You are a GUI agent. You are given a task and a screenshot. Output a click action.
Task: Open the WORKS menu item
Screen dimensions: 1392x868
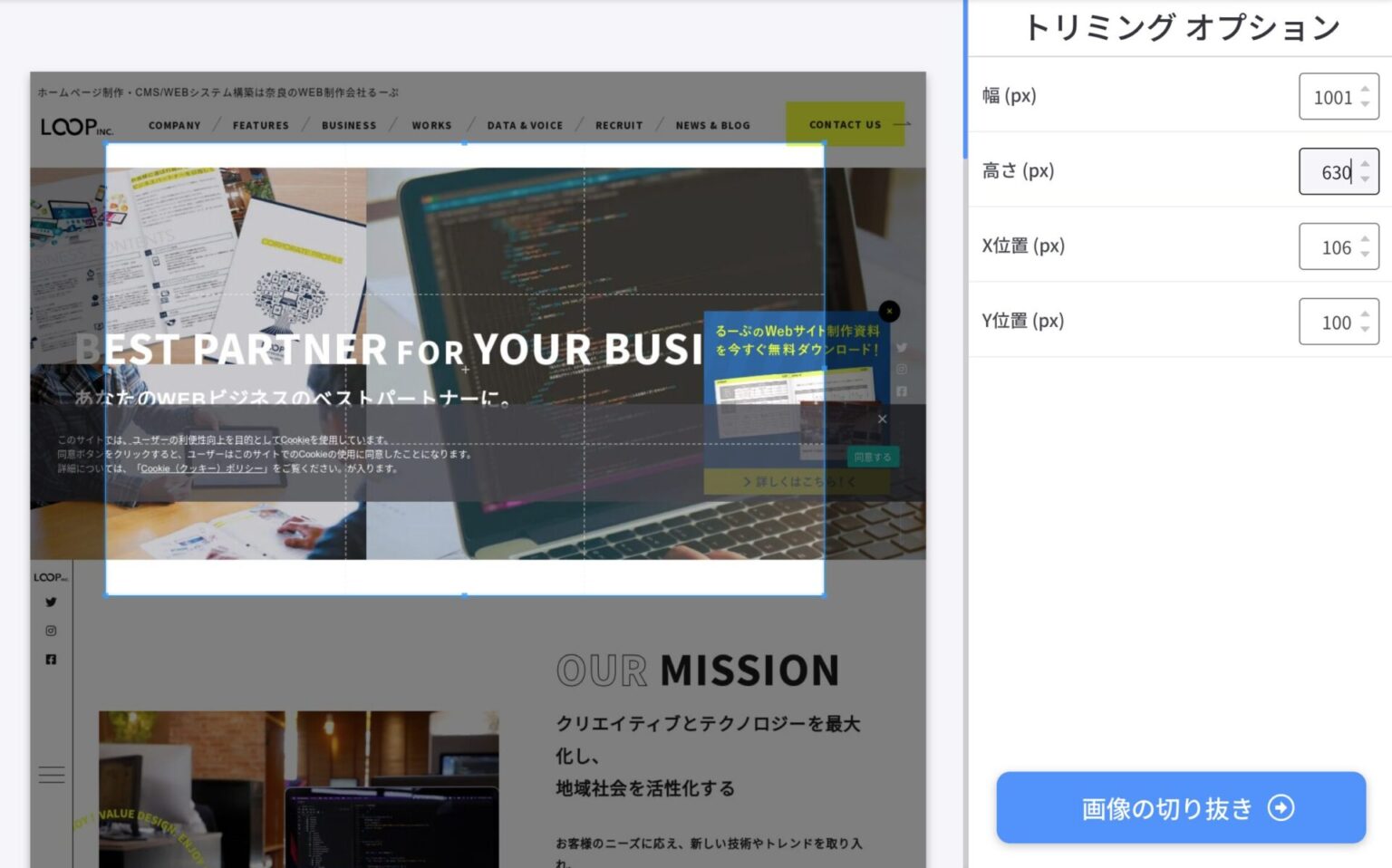[431, 126]
